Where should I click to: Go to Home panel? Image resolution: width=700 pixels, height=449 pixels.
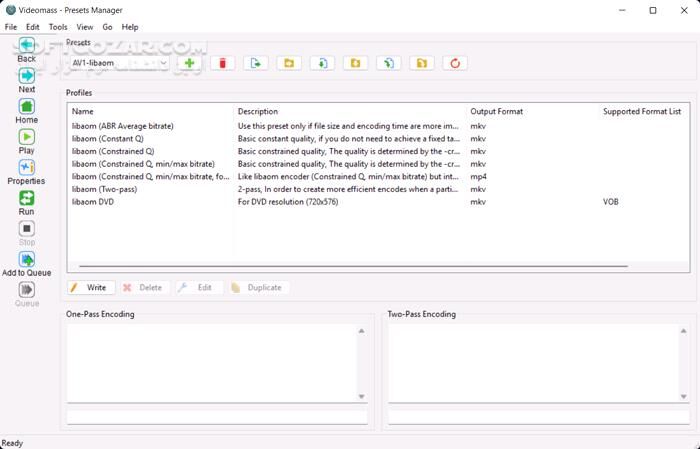[x=27, y=106]
